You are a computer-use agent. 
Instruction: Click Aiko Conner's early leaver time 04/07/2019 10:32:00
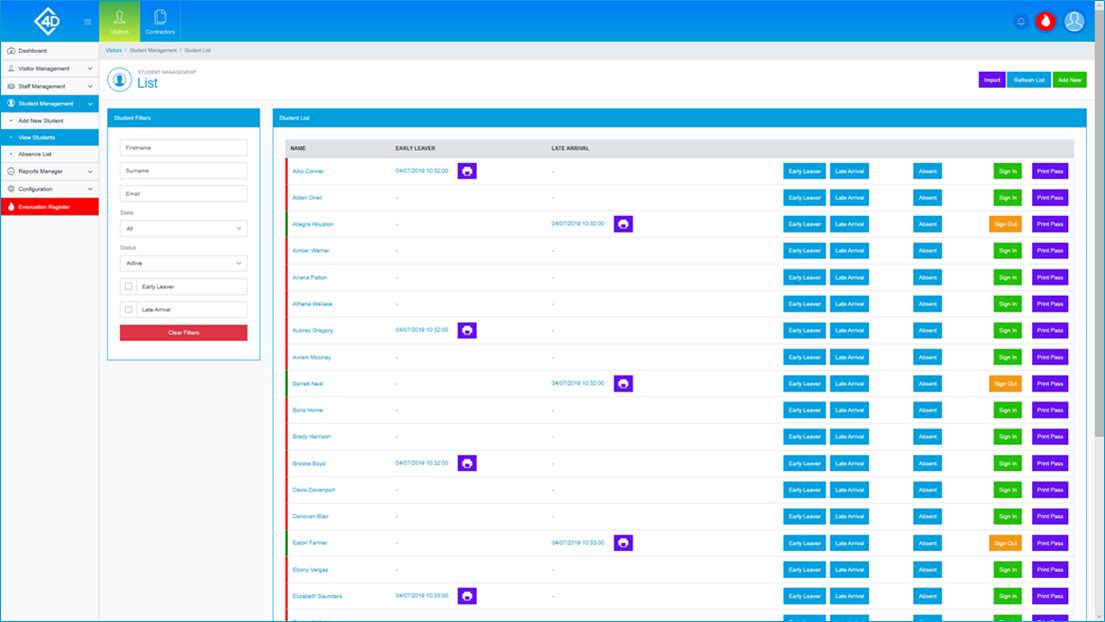tap(421, 171)
